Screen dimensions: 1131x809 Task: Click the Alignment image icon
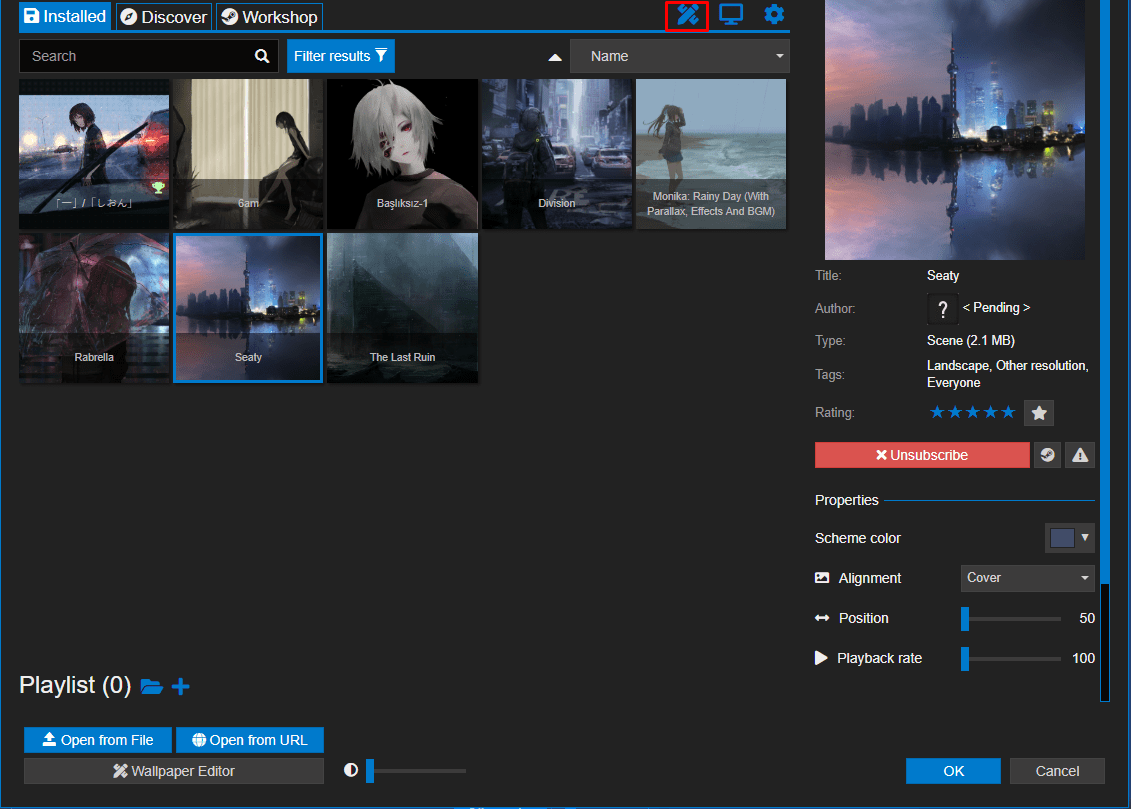822,578
